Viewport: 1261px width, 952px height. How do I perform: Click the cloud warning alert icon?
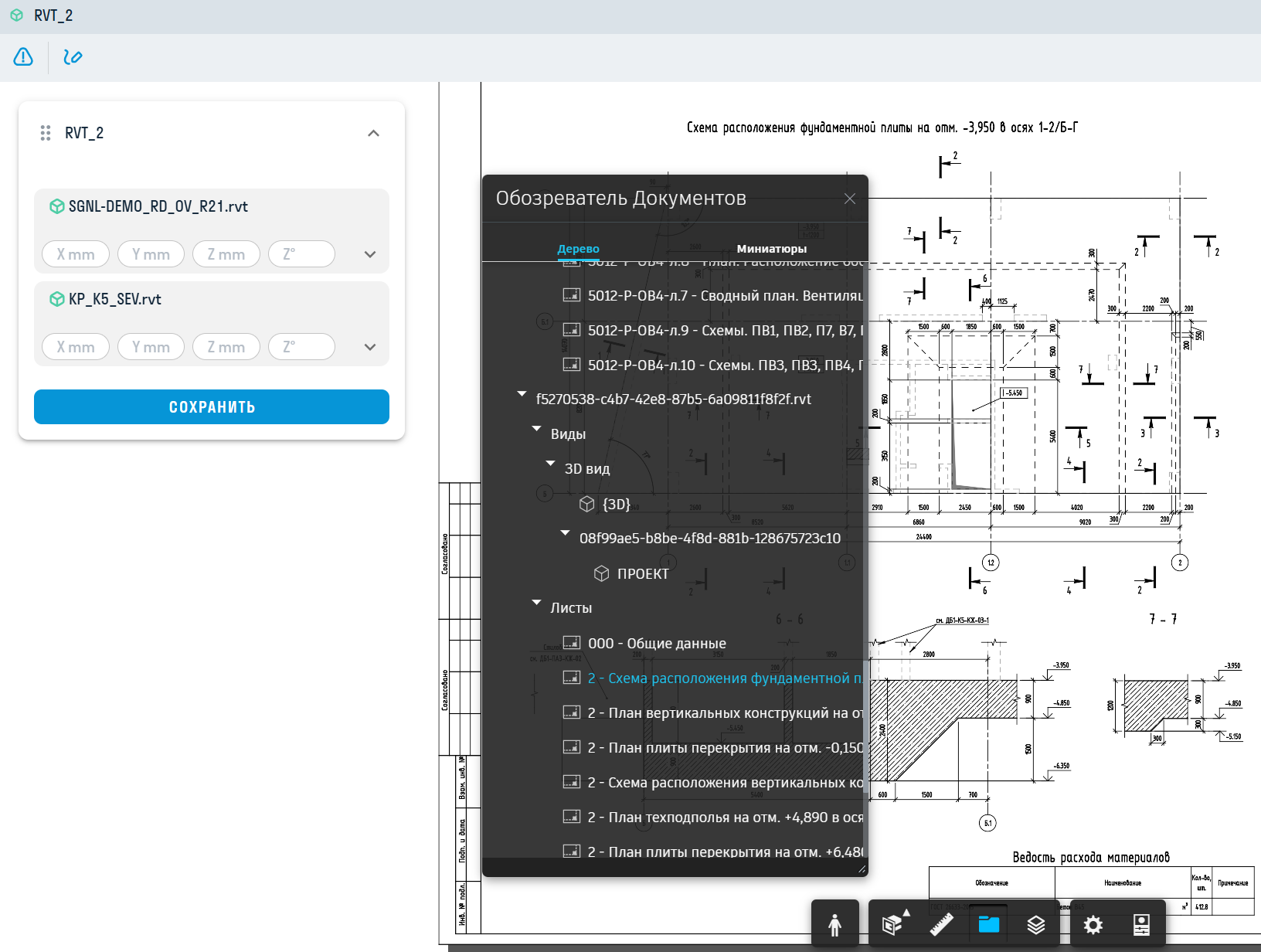(23, 57)
